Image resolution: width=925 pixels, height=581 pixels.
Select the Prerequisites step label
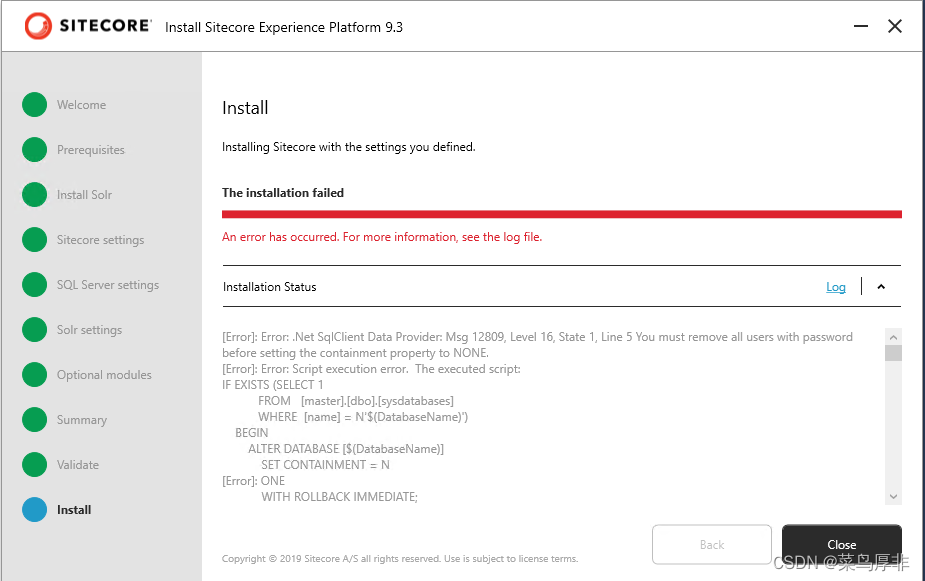click(x=91, y=150)
